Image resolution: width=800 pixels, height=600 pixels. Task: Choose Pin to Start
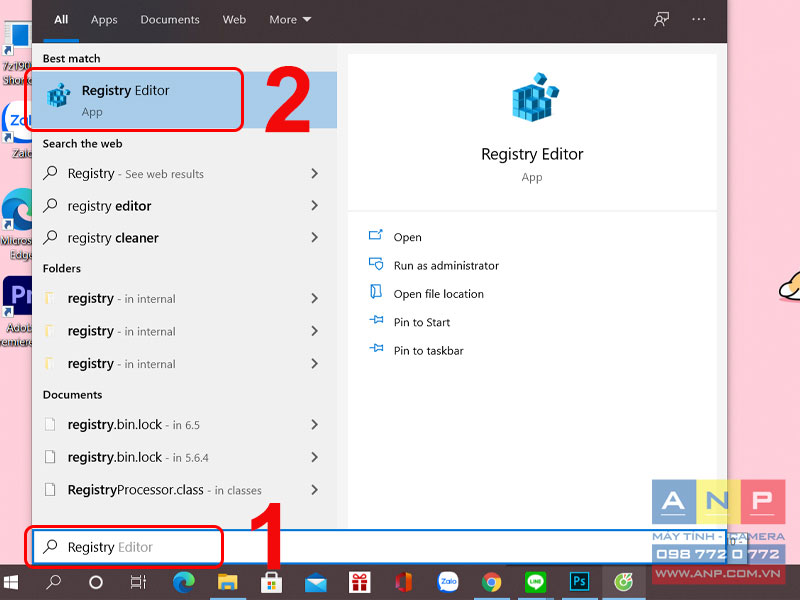click(x=421, y=322)
